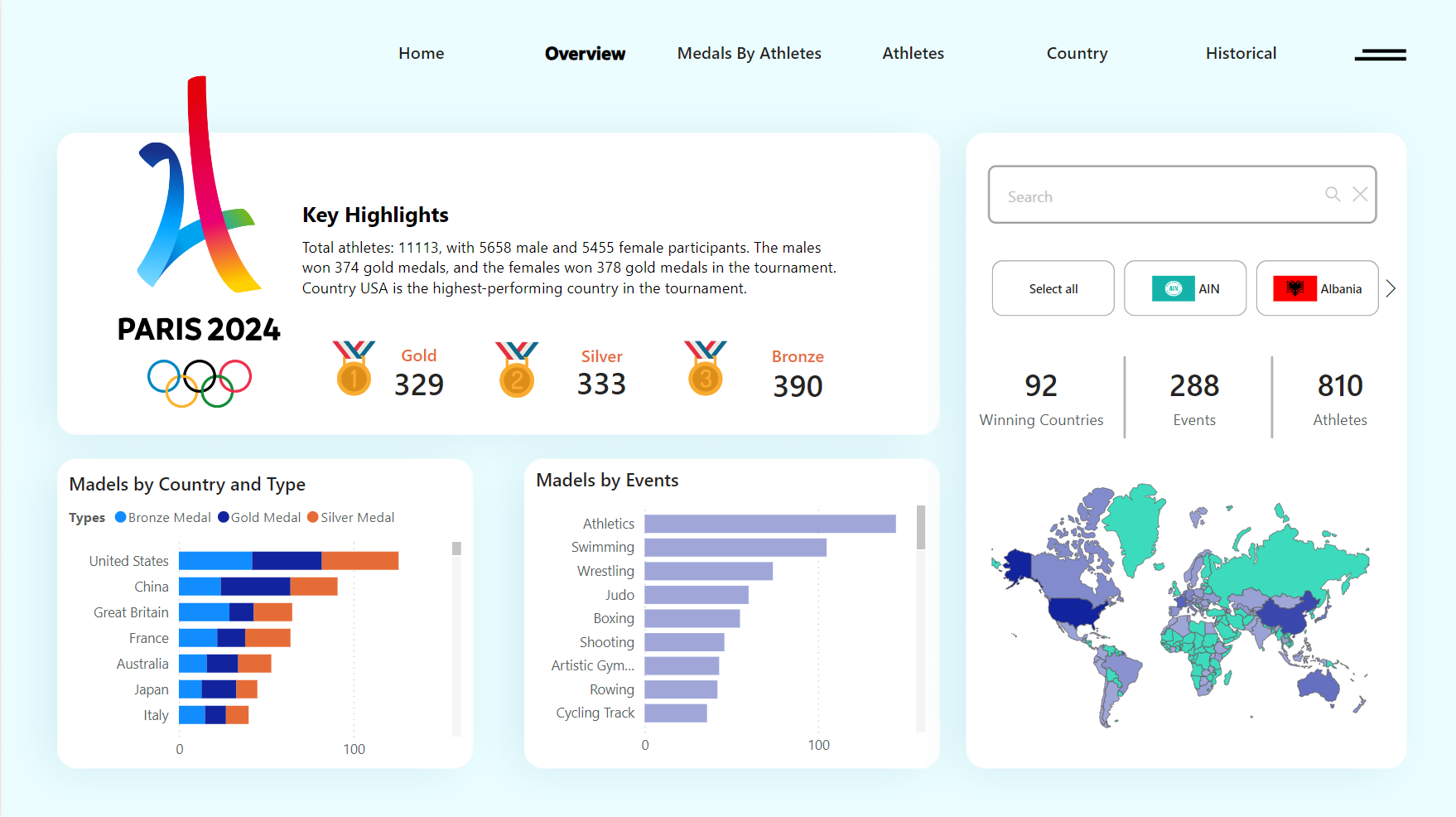Navigate to the Country page

1077,54
